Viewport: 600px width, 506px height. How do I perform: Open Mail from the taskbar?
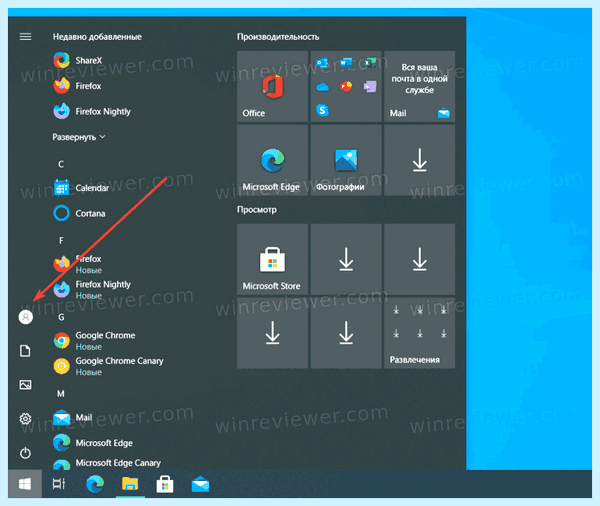point(200,484)
